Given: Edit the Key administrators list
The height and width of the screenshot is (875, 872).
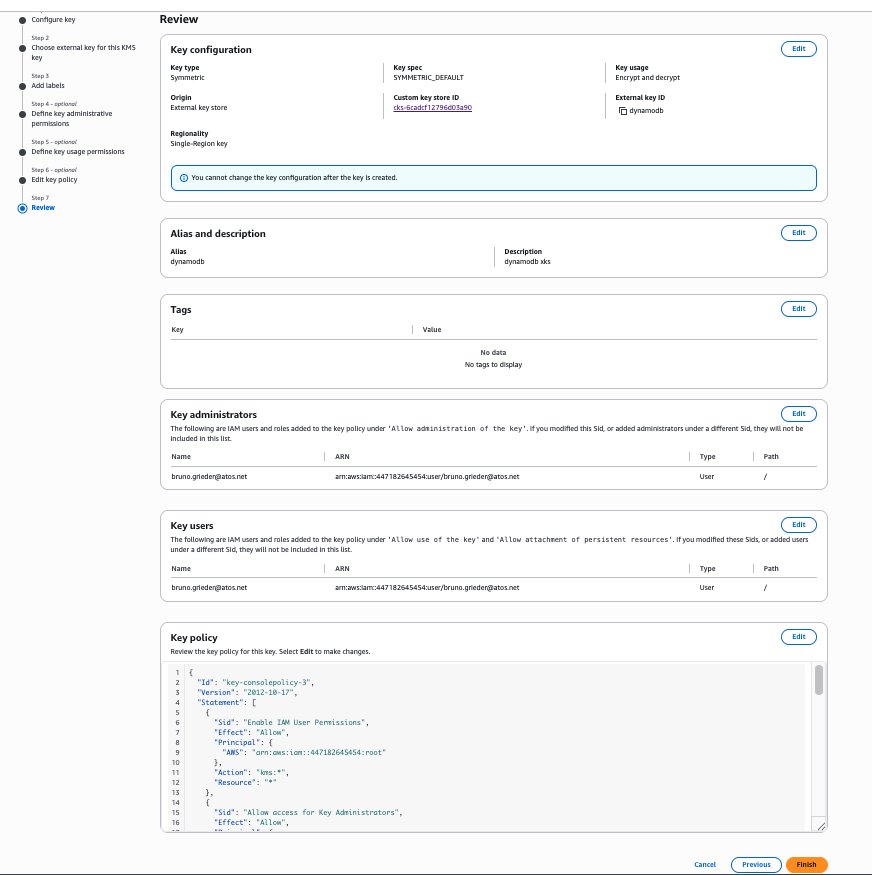Looking at the screenshot, I should click(798, 413).
